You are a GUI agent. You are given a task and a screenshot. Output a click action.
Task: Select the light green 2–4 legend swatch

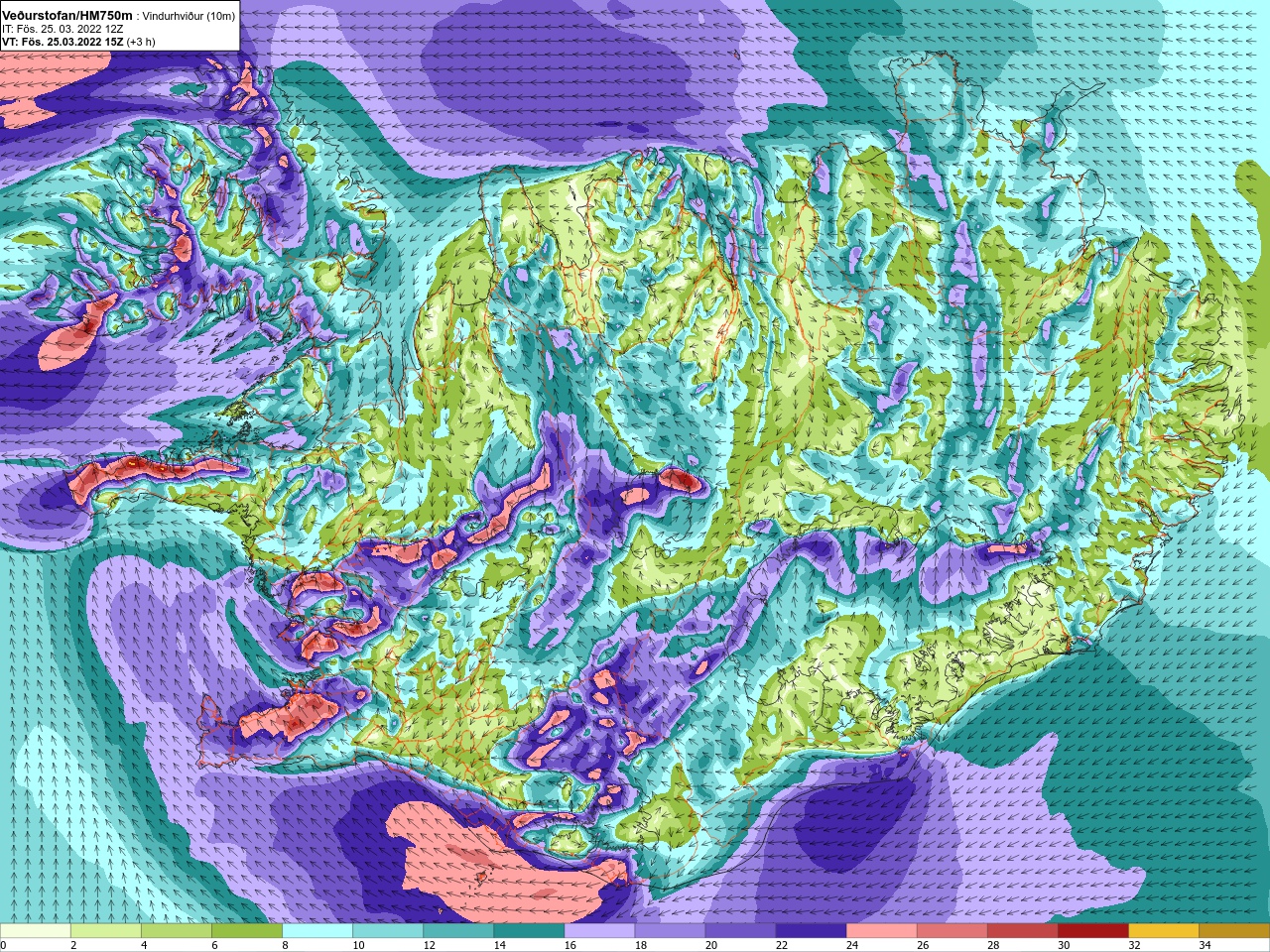(106, 932)
